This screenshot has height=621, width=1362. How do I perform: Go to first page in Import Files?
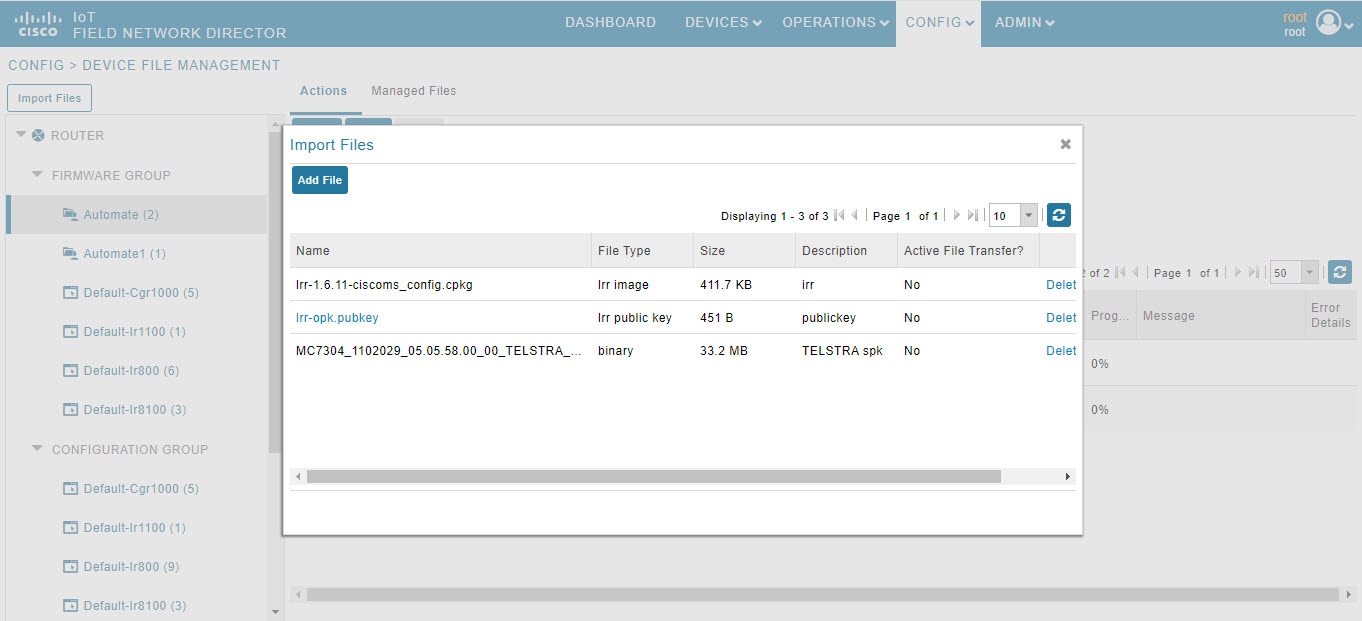click(839, 216)
